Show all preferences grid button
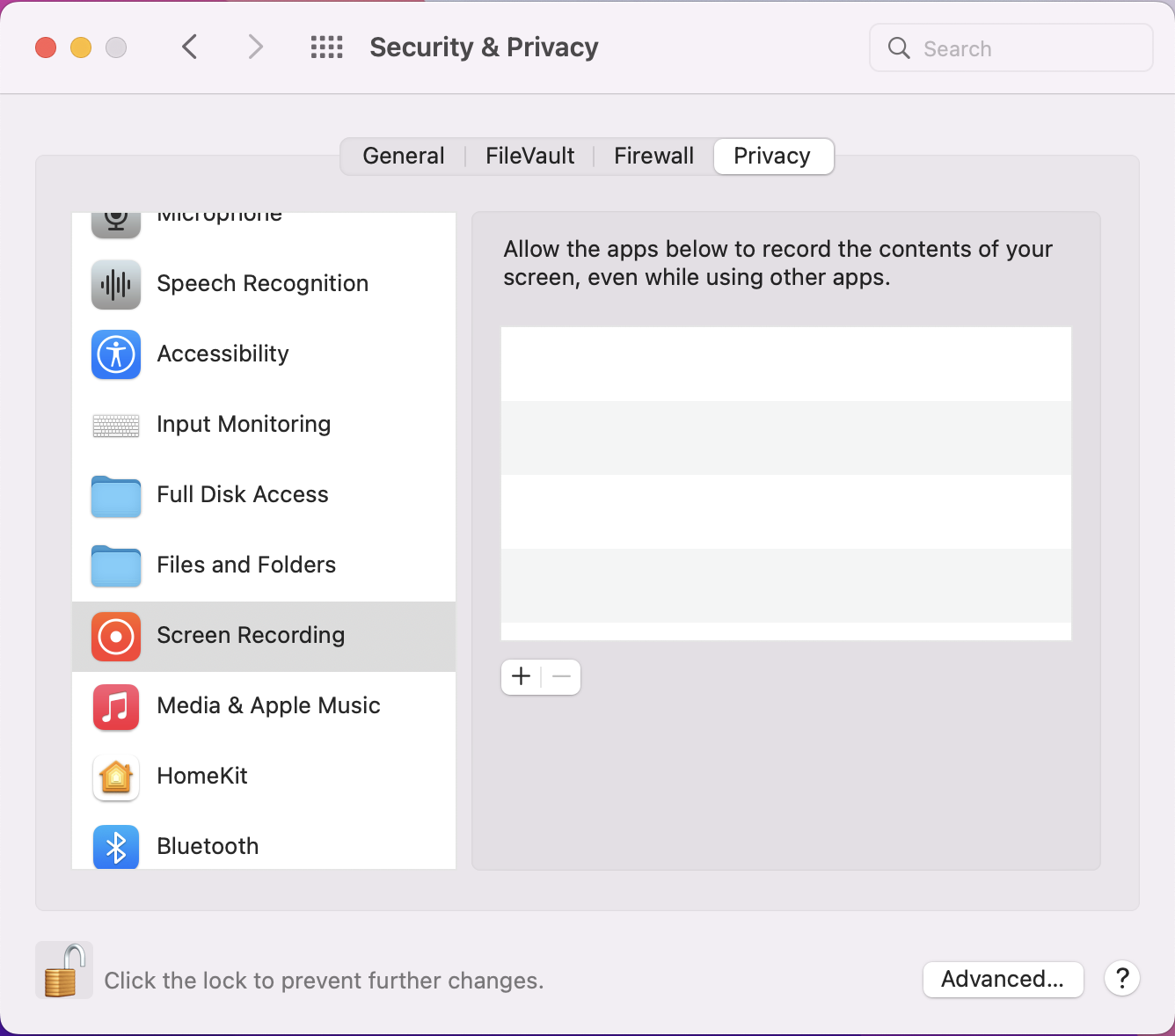1175x1036 pixels. tap(327, 47)
